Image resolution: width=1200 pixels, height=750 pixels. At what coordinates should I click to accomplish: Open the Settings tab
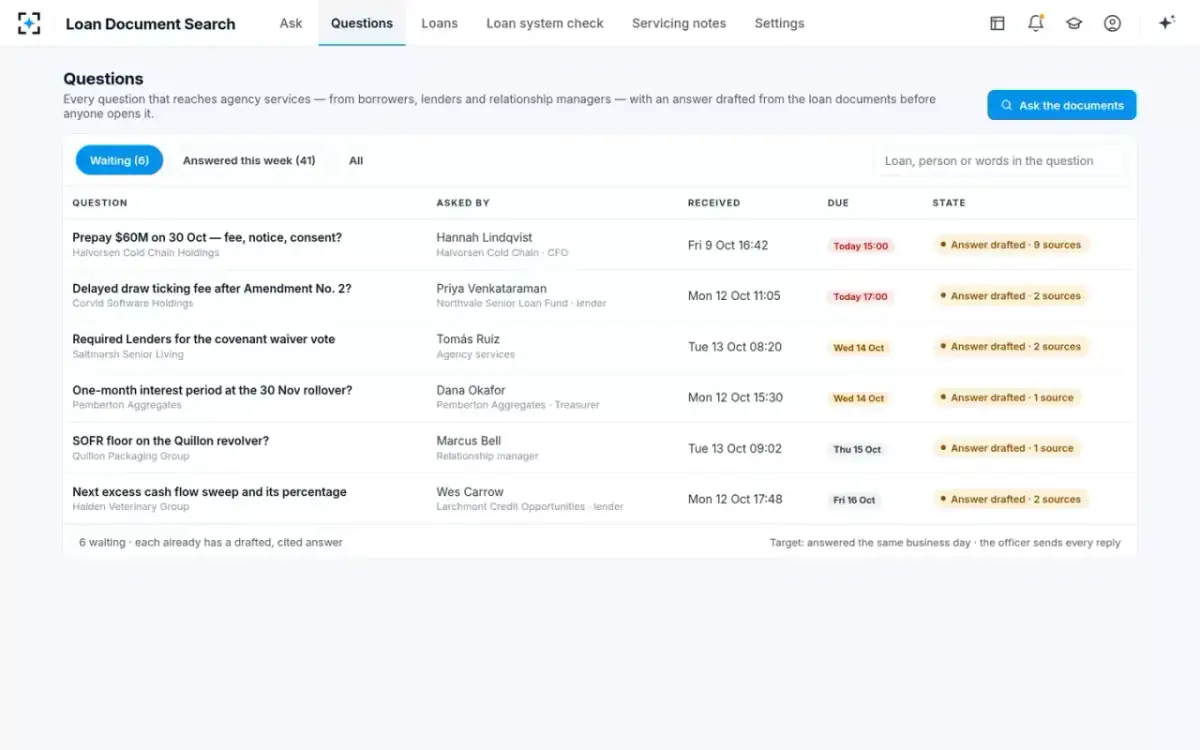click(x=779, y=23)
